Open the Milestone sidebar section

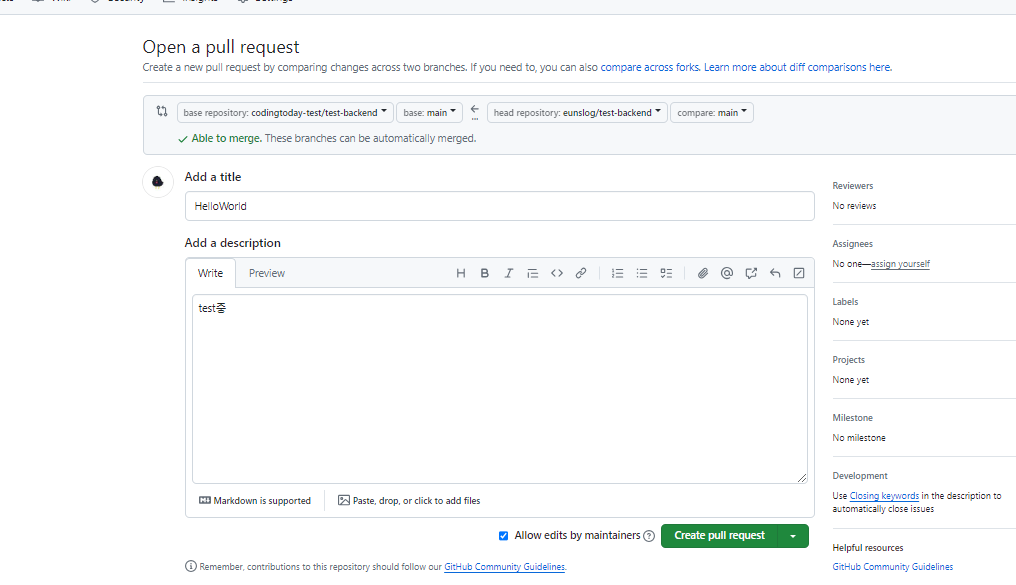tap(853, 418)
